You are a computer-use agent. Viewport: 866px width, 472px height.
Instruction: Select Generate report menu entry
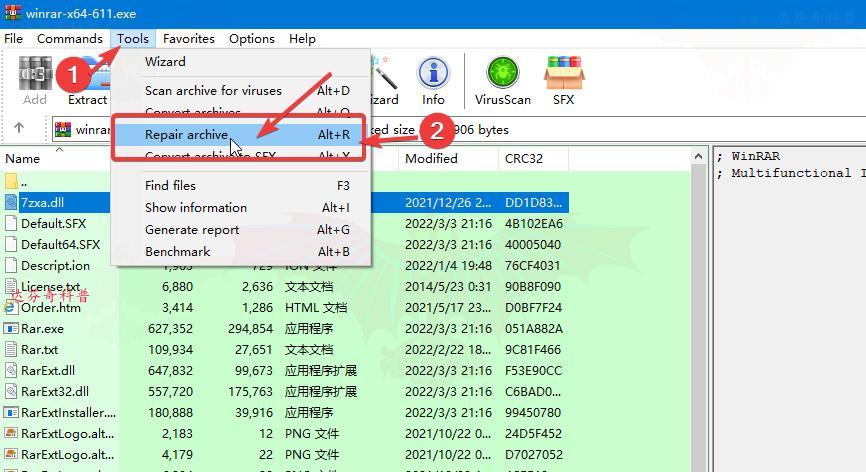tap(241, 230)
